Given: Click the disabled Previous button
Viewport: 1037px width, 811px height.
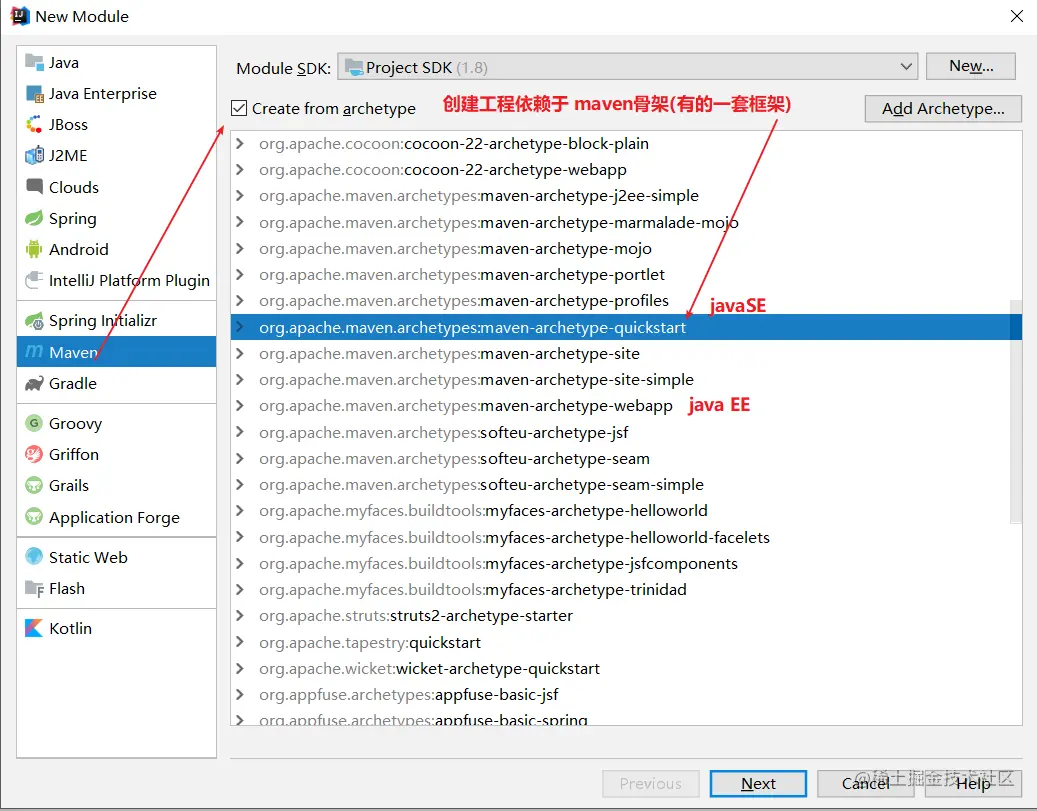Looking at the screenshot, I should coord(651,784).
